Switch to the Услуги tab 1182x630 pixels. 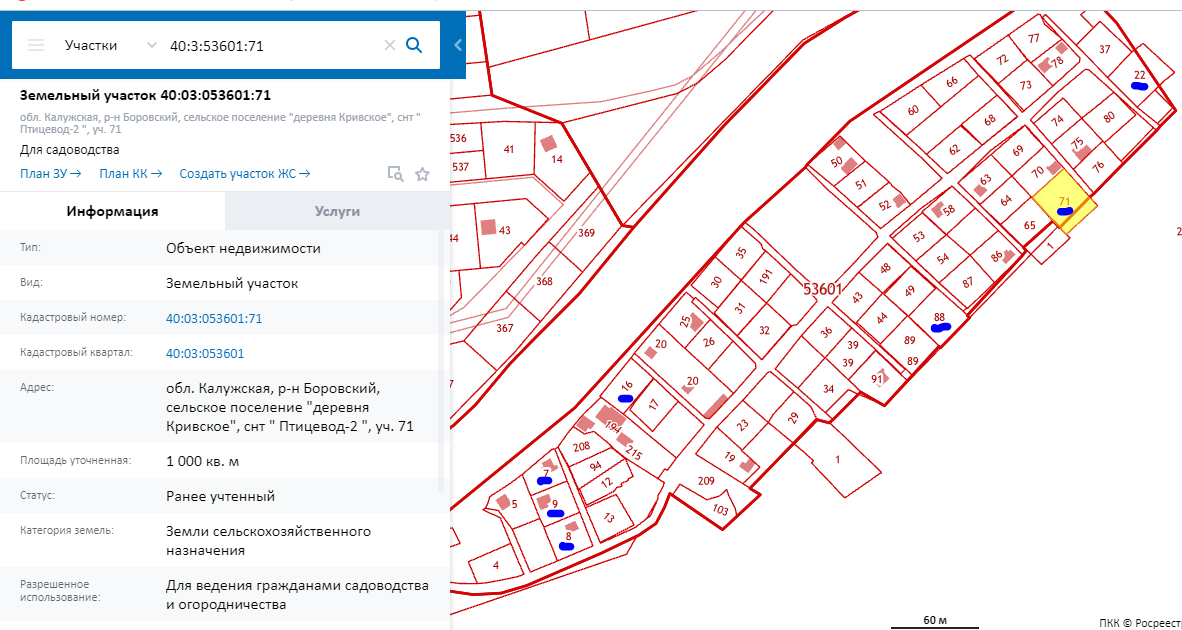[x=337, y=211]
